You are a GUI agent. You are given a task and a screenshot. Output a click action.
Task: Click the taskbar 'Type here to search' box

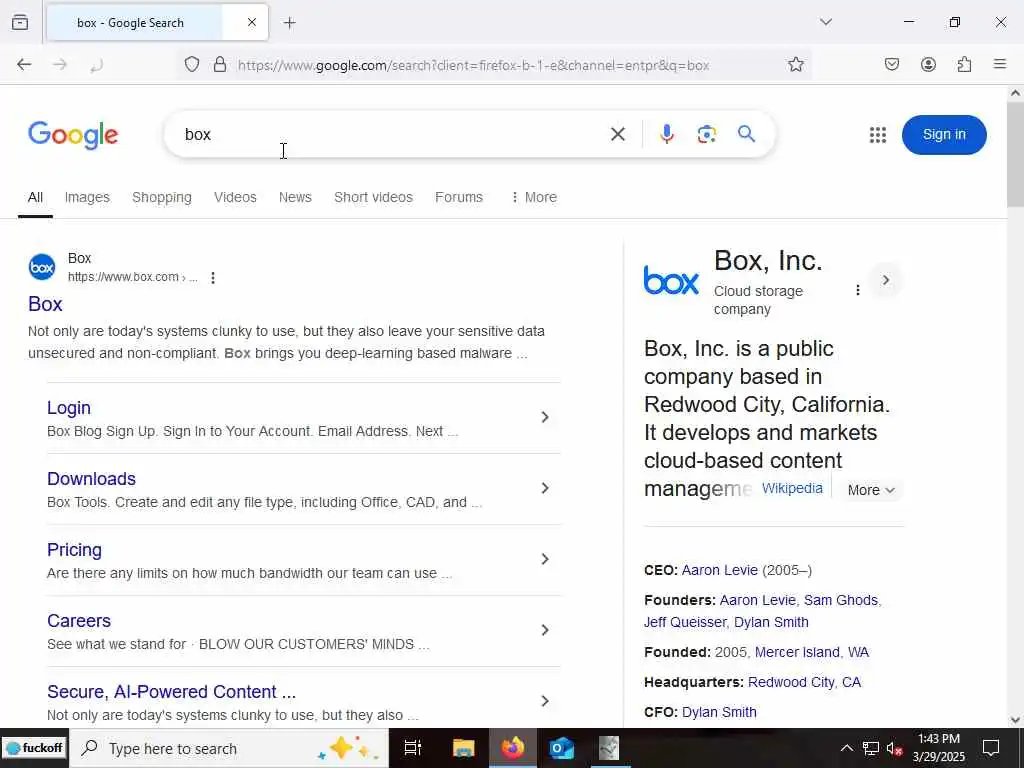click(229, 748)
